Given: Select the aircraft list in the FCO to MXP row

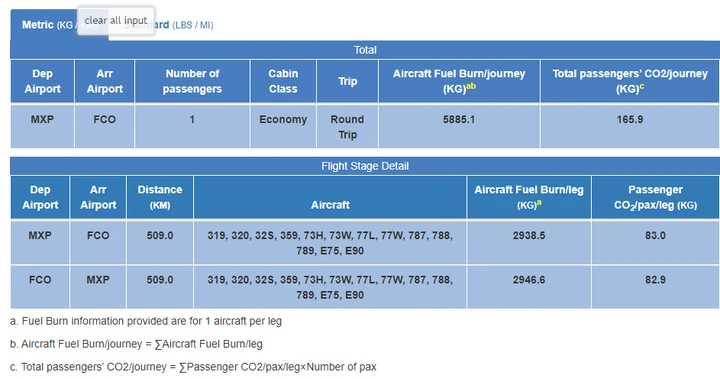Looking at the screenshot, I should point(330,287).
